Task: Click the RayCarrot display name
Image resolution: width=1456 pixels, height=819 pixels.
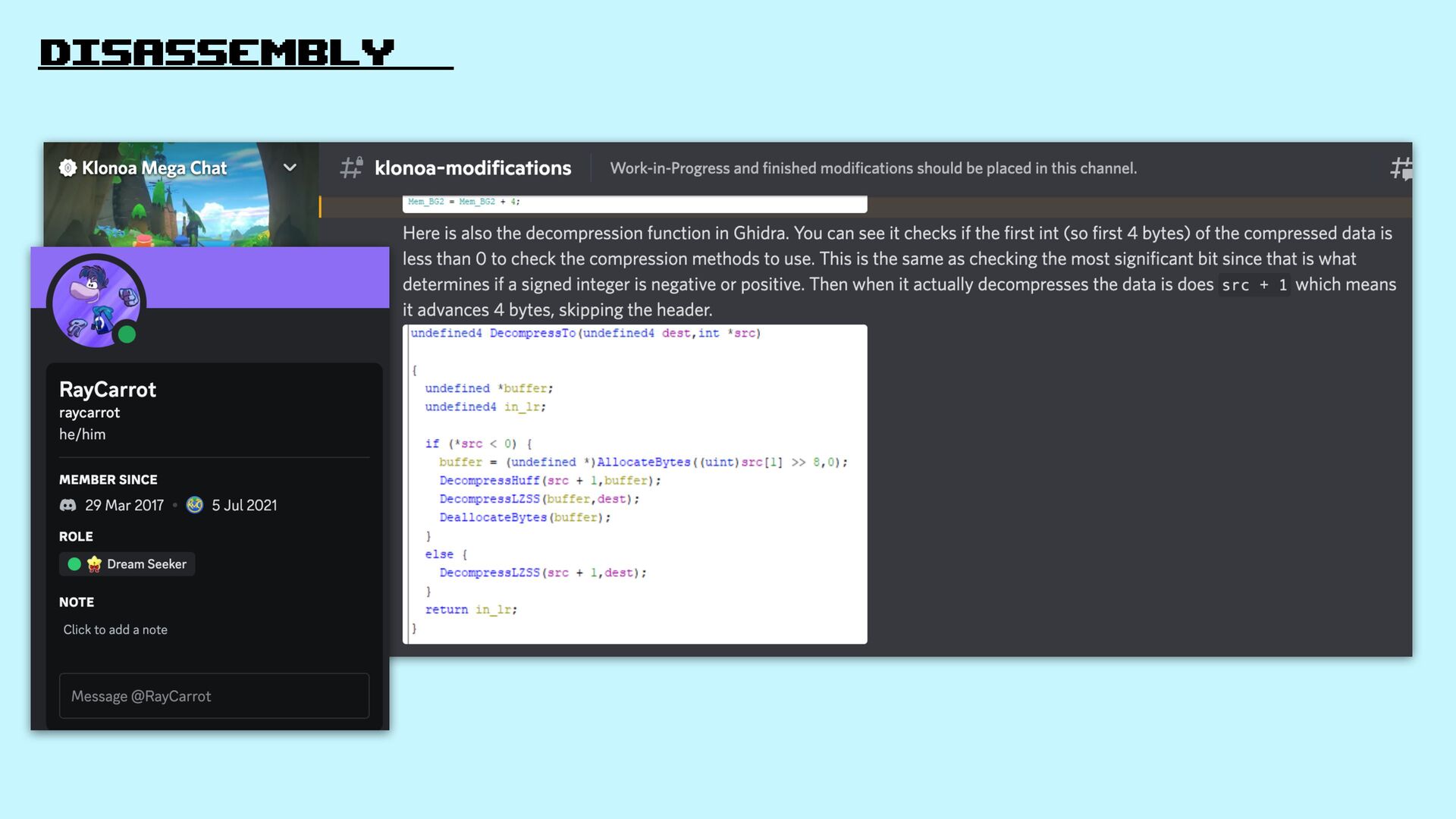Action: click(x=108, y=389)
